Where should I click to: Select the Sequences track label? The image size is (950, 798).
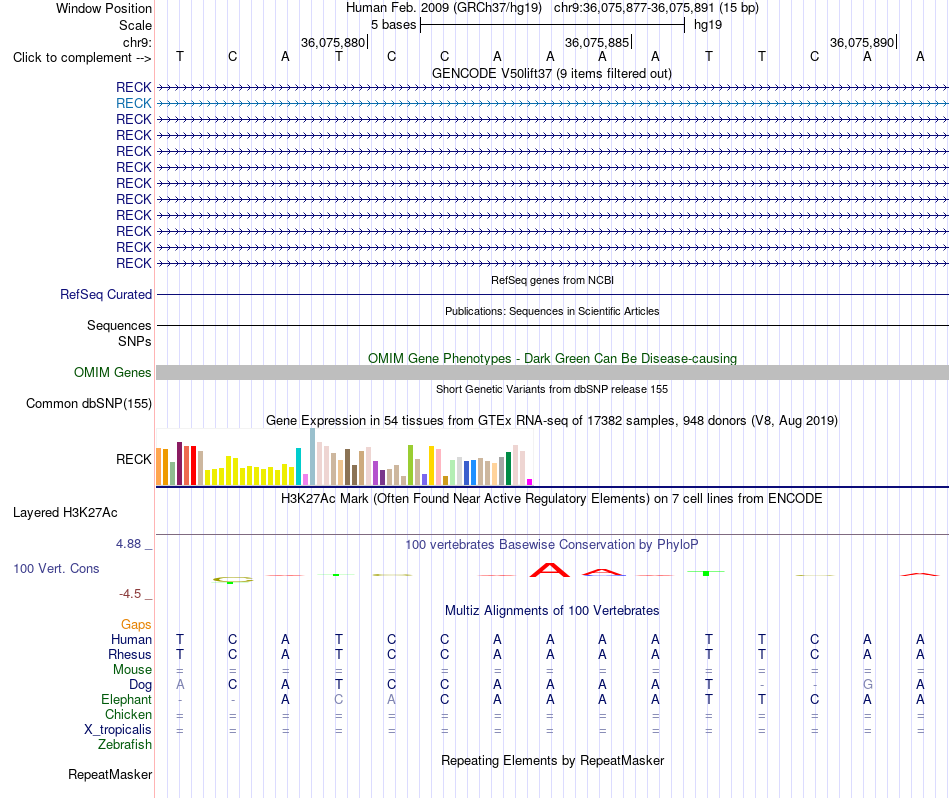(119, 325)
